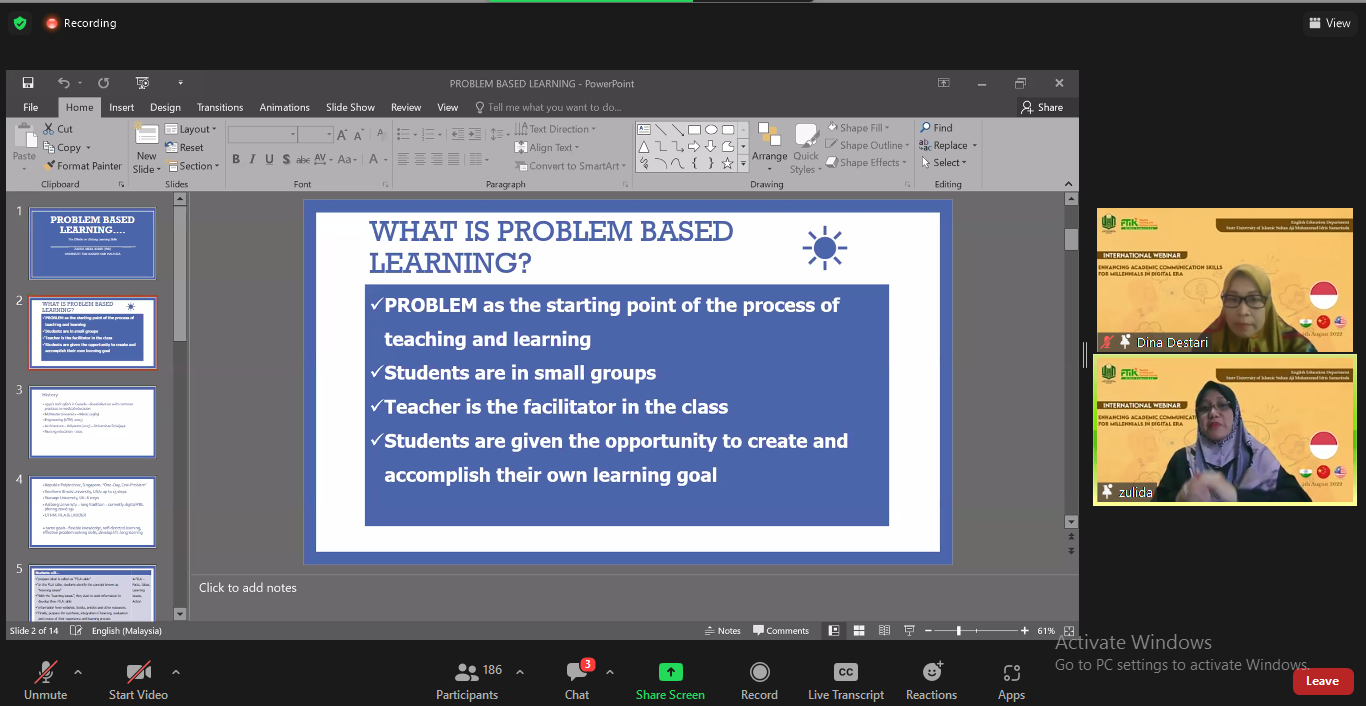Switch to the Design tab
The width and height of the screenshot is (1366, 706).
pyautogui.click(x=166, y=107)
